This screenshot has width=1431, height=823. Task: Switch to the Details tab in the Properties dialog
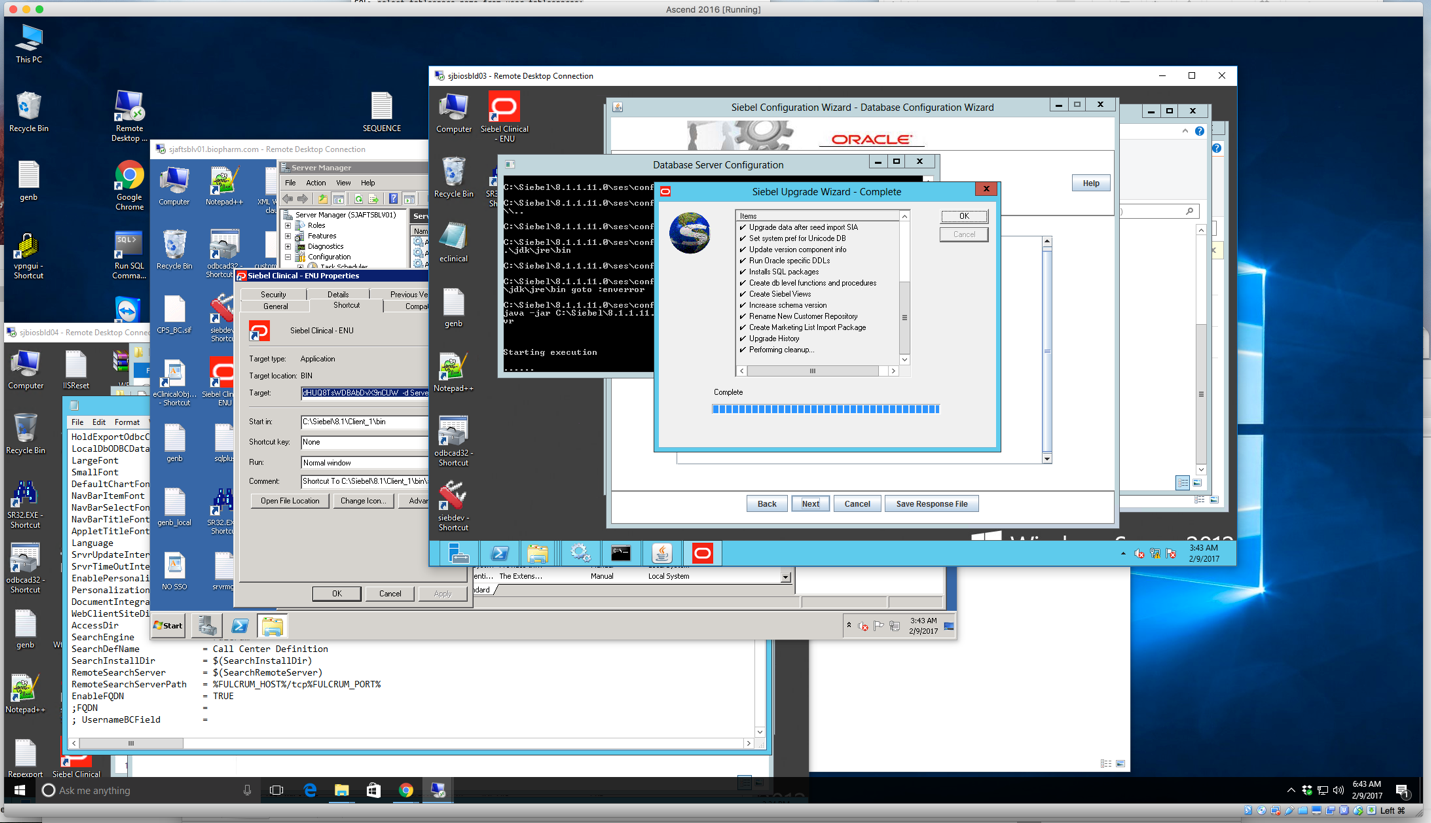coord(338,295)
